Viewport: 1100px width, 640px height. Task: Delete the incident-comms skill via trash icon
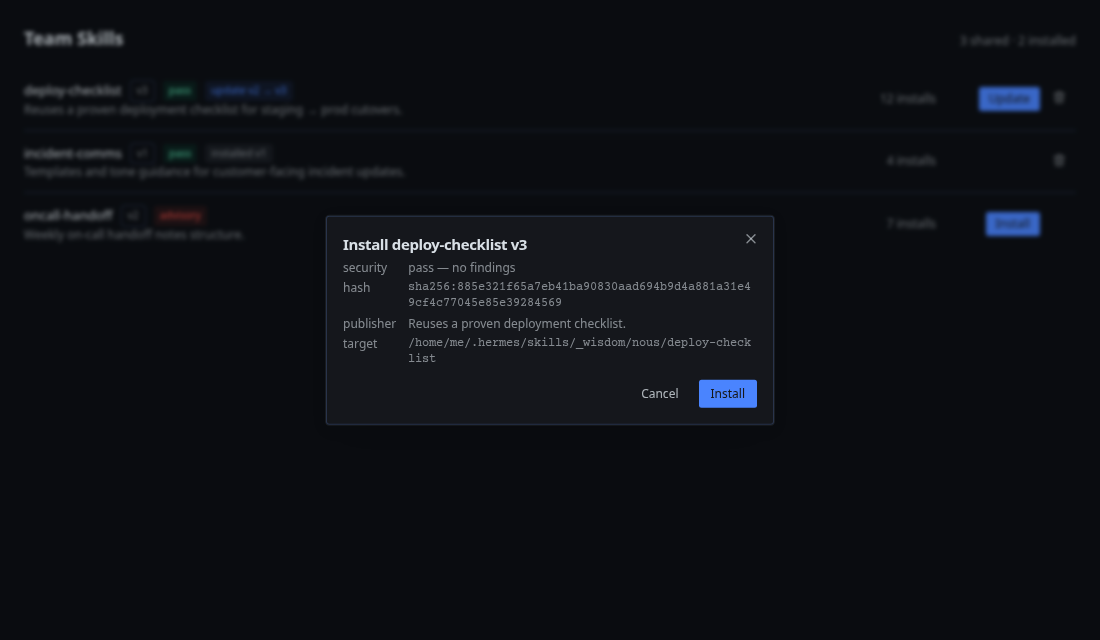coord(1059,161)
